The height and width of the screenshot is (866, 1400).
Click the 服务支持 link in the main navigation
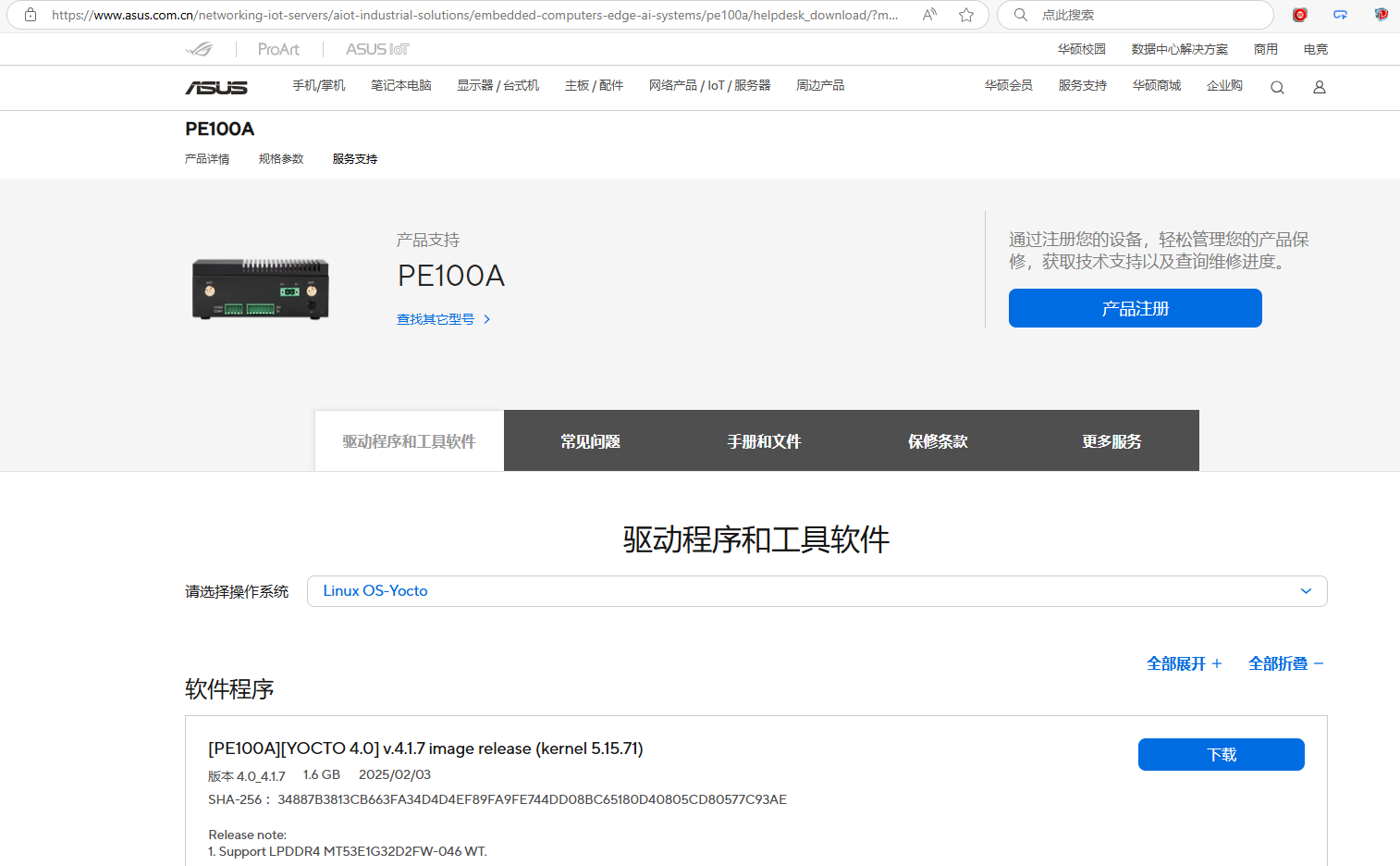coord(1083,85)
